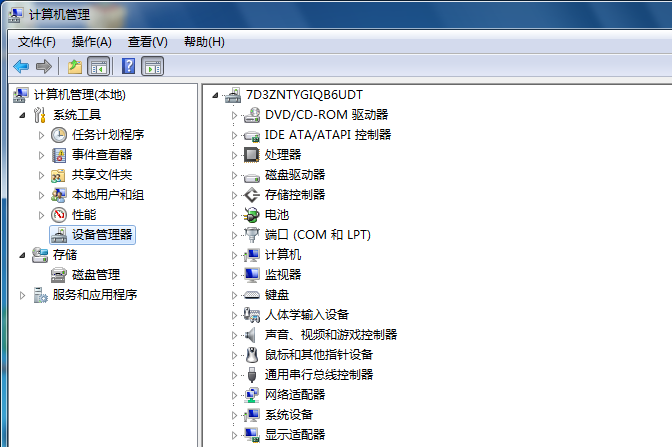This screenshot has width=672, height=447.
Task: Expand the 任务计划程序 node
Action: 41,135
